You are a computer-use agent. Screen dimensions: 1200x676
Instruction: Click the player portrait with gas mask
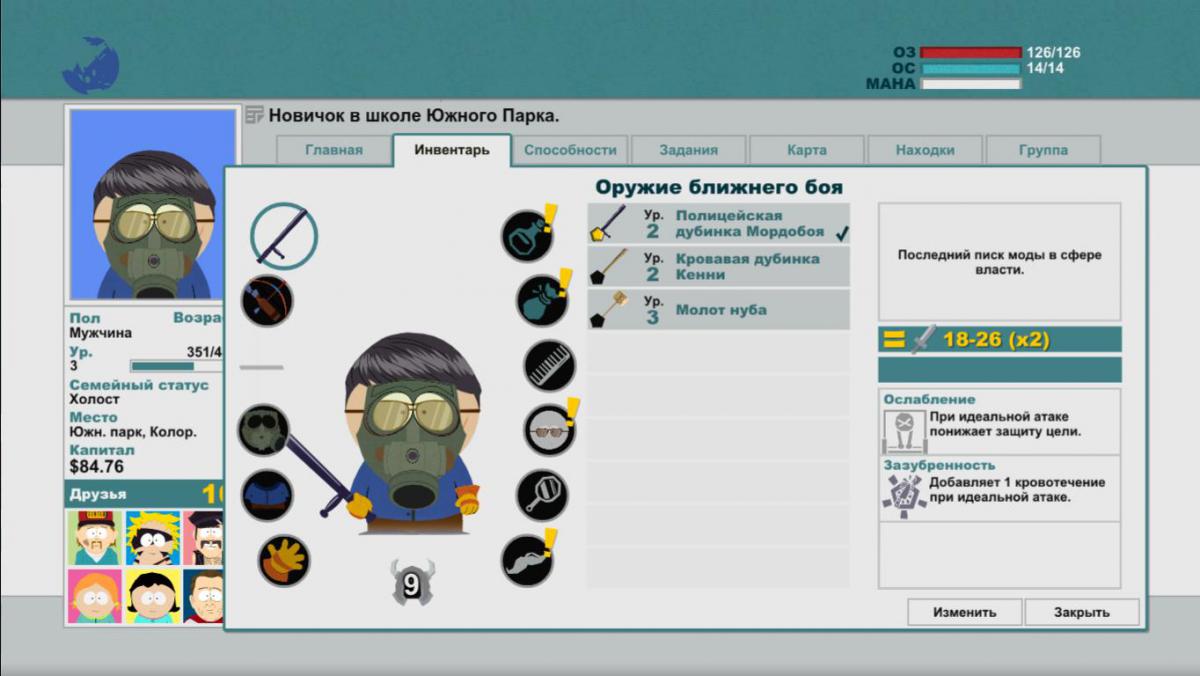(x=153, y=205)
